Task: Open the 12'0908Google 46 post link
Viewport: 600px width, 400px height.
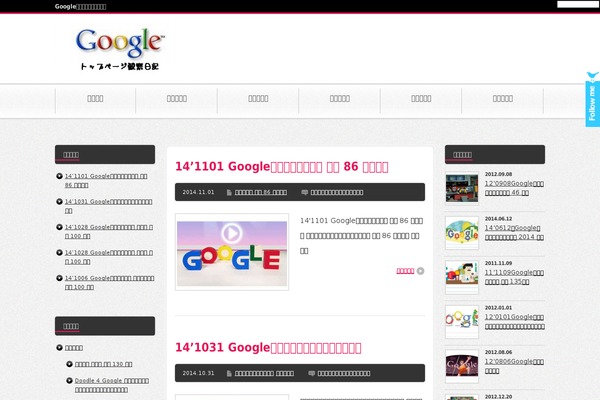Action: (514, 188)
